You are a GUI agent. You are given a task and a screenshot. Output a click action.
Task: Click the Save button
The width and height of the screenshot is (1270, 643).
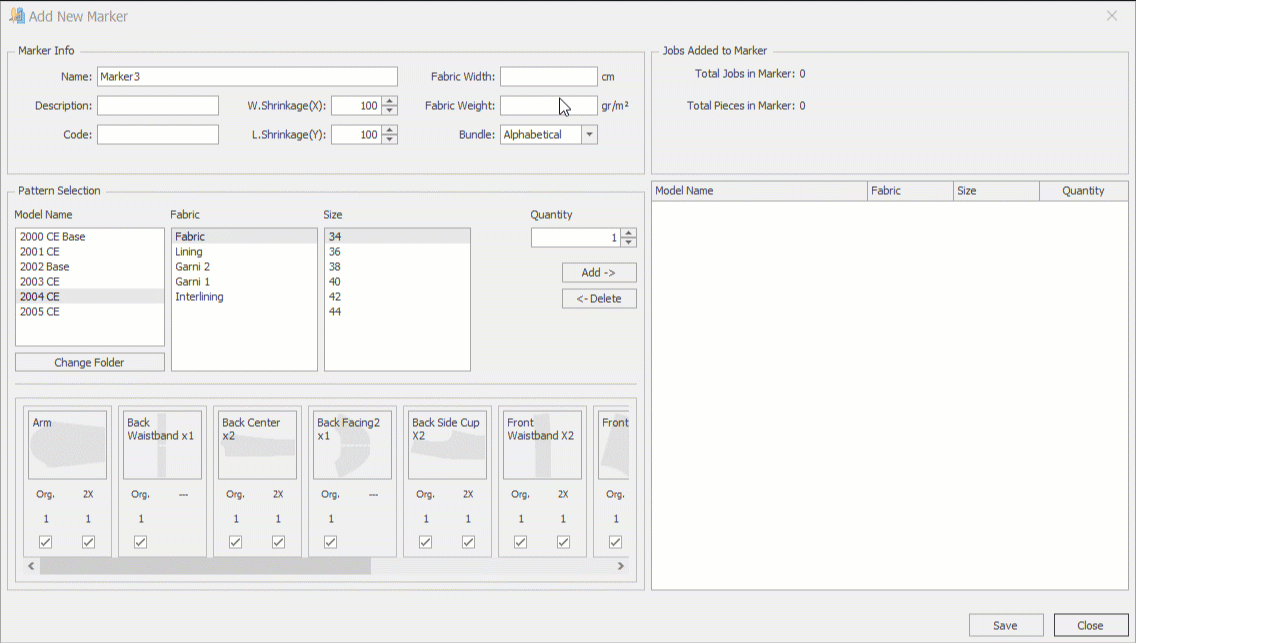[x=1005, y=625]
